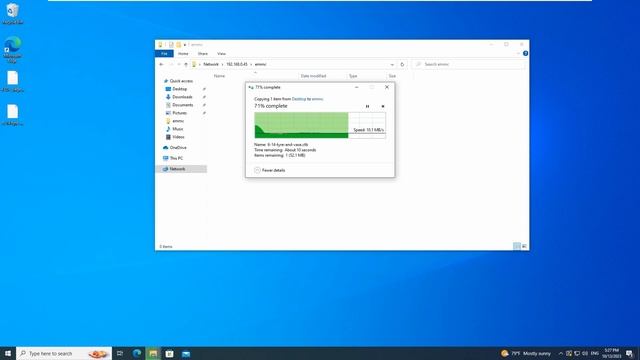Refresh the current folder

402,64
